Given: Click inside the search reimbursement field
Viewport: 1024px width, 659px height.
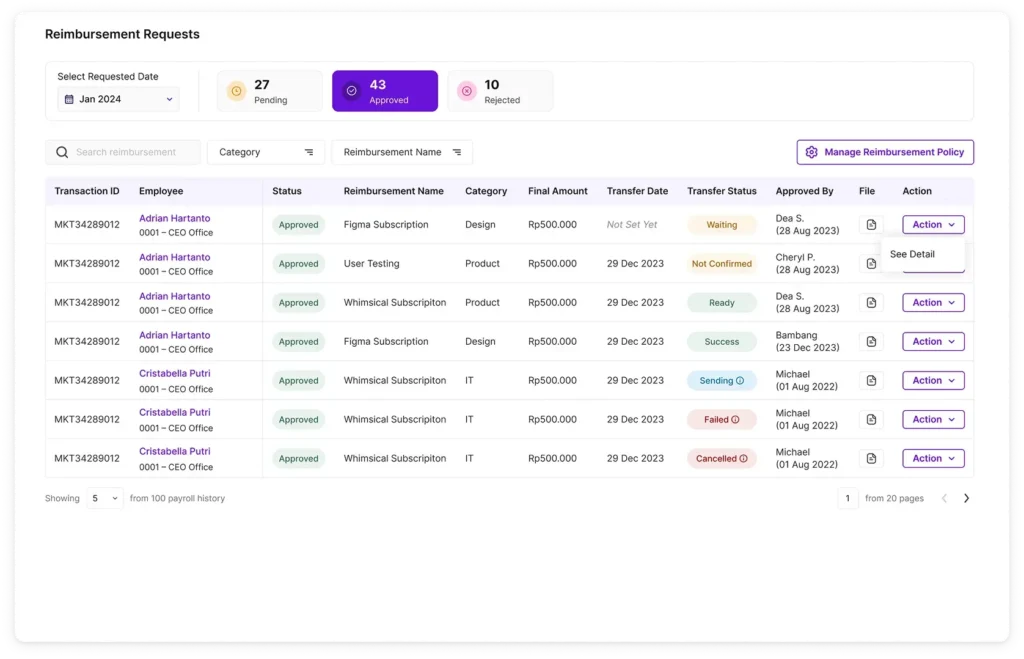Looking at the screenshot, I should tap(130, 152).
